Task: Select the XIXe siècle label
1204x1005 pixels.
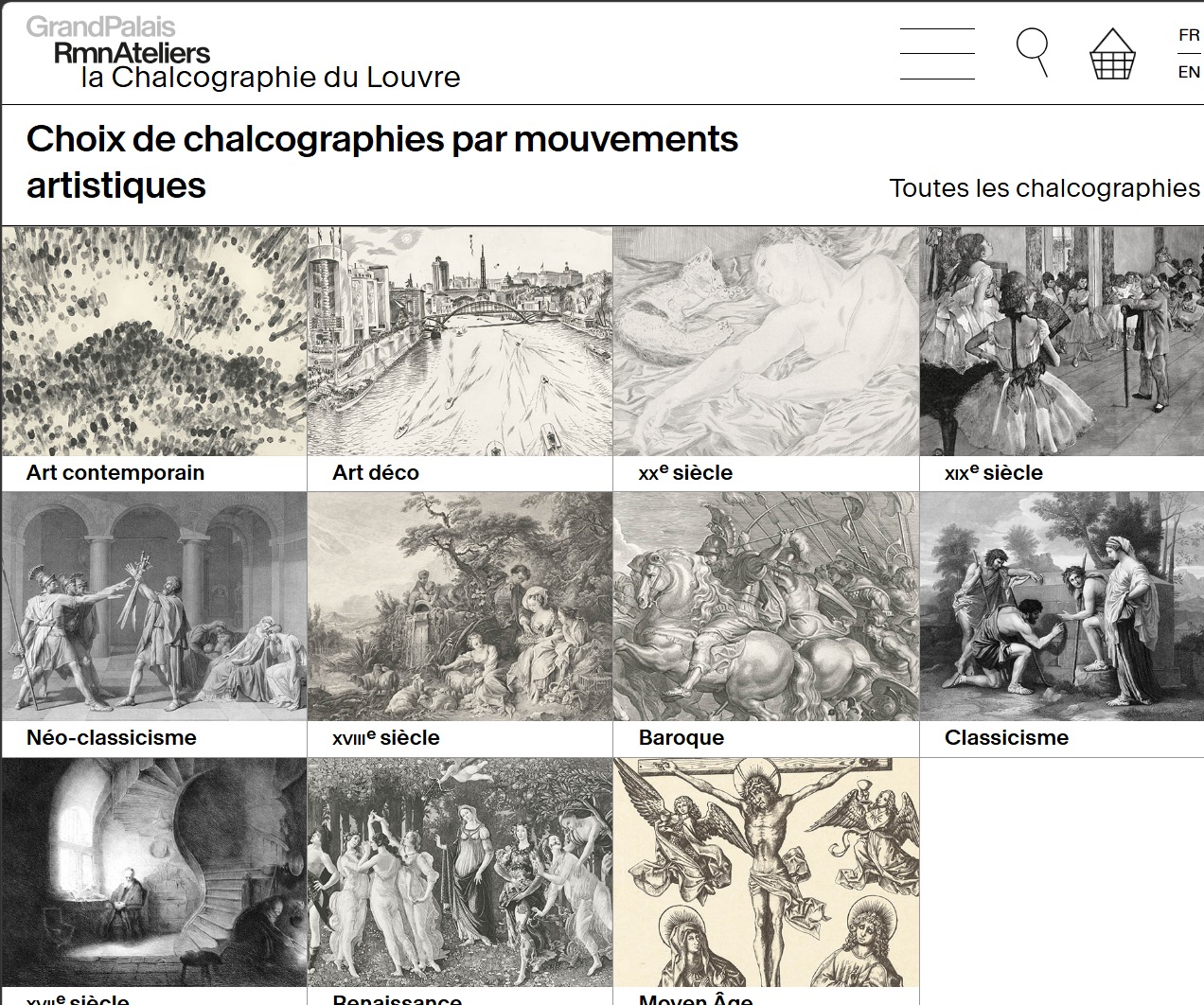Action: (994, 472)
